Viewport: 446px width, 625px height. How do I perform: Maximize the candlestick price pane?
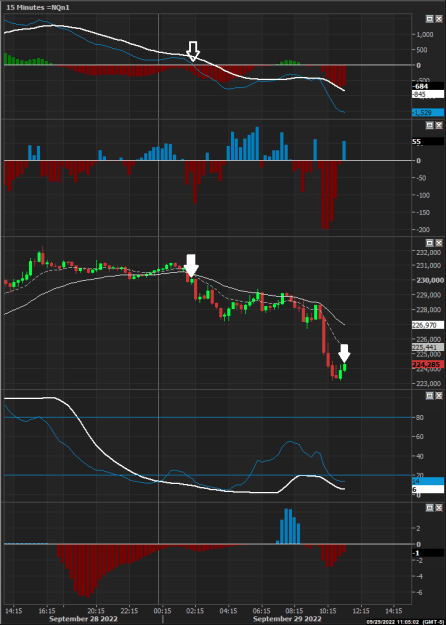429,243
